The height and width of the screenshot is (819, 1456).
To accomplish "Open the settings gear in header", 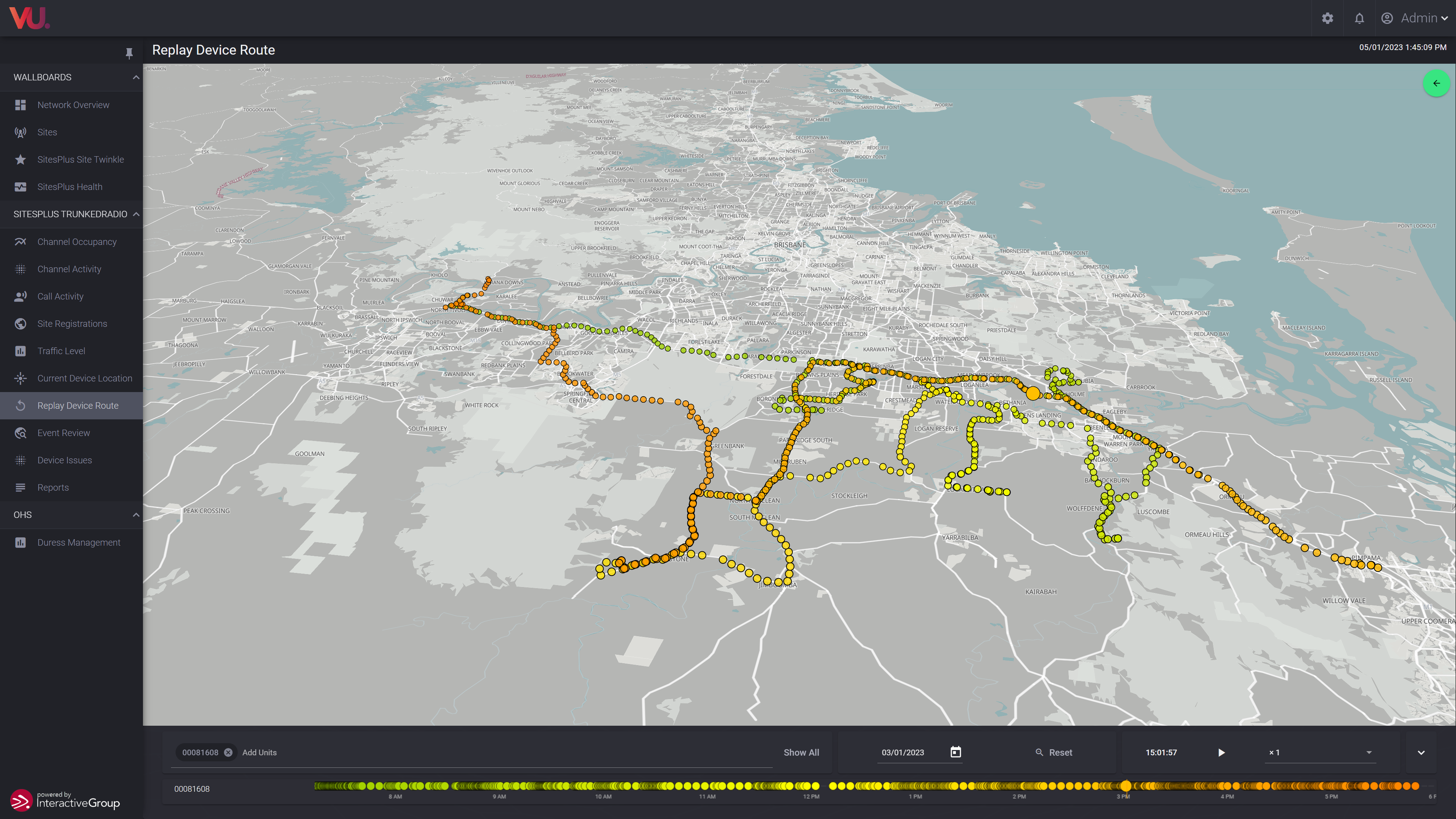I will (x=1328, y=18).
